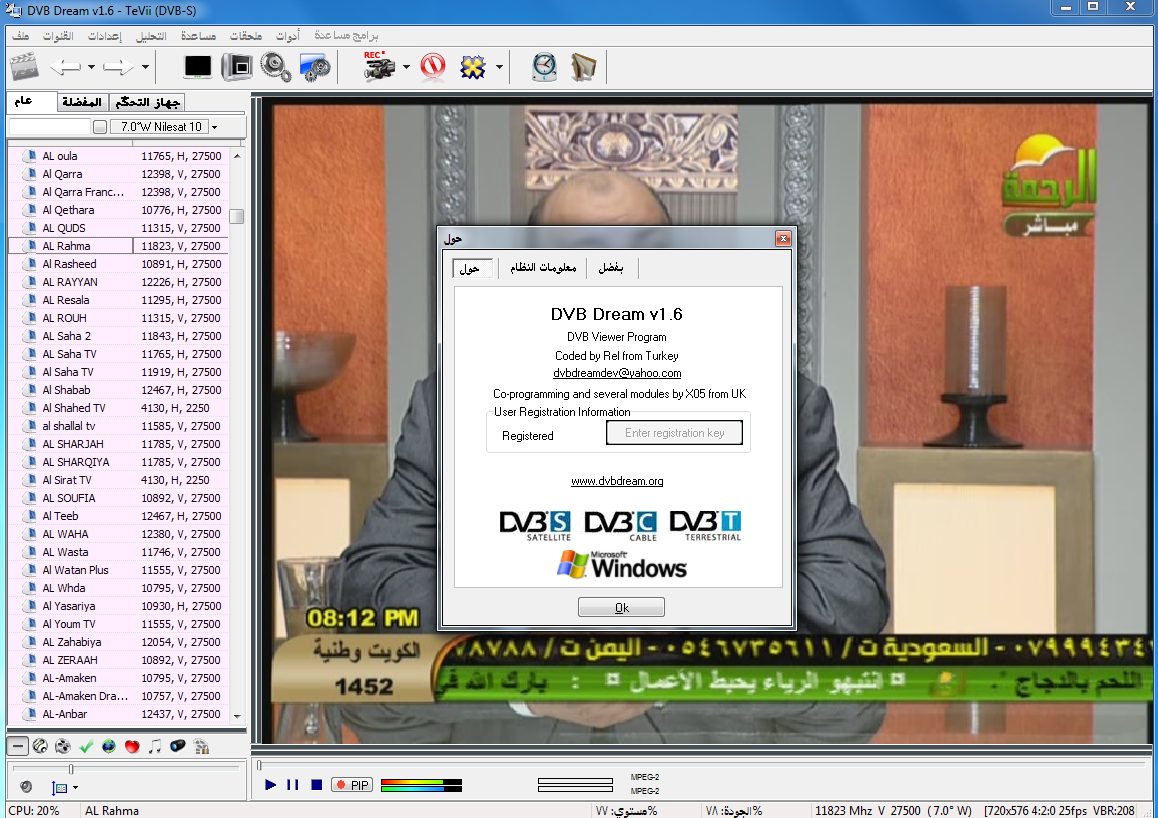Select the AL Zahabiya channel
Viewport: 1158px width, 818px height.
click(118, 642)
